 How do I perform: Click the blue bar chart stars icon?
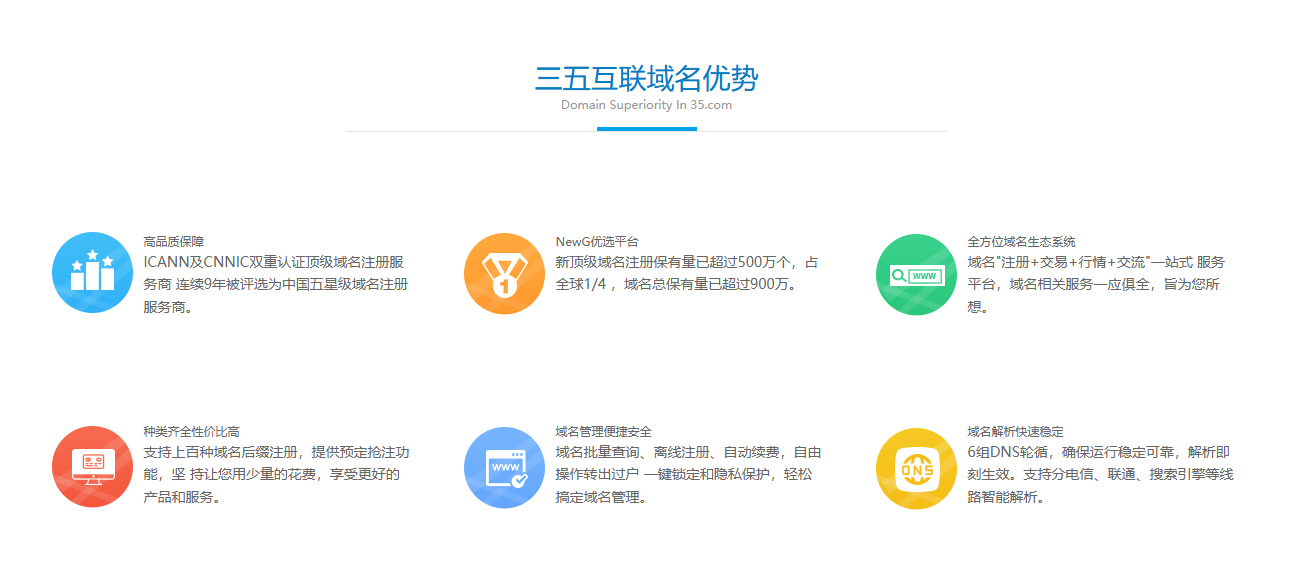92,273
